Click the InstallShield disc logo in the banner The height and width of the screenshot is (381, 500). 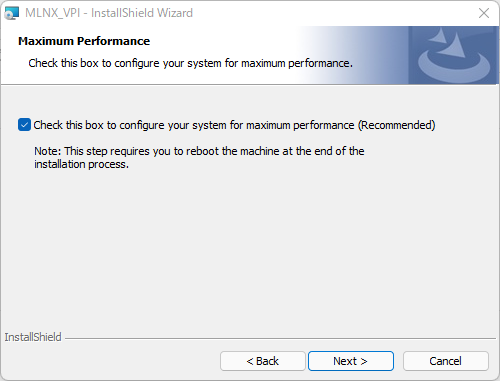point(453,55)
